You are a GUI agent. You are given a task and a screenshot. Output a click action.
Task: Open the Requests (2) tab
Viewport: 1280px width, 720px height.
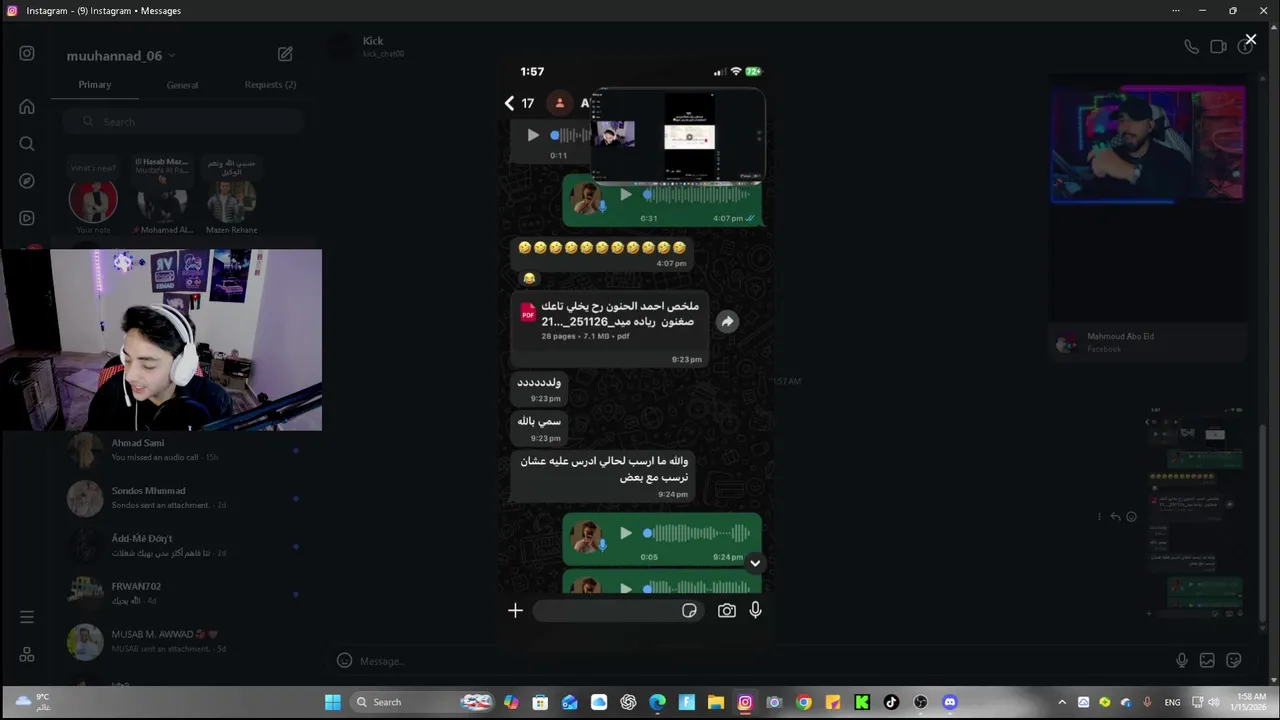click(270, 85)
